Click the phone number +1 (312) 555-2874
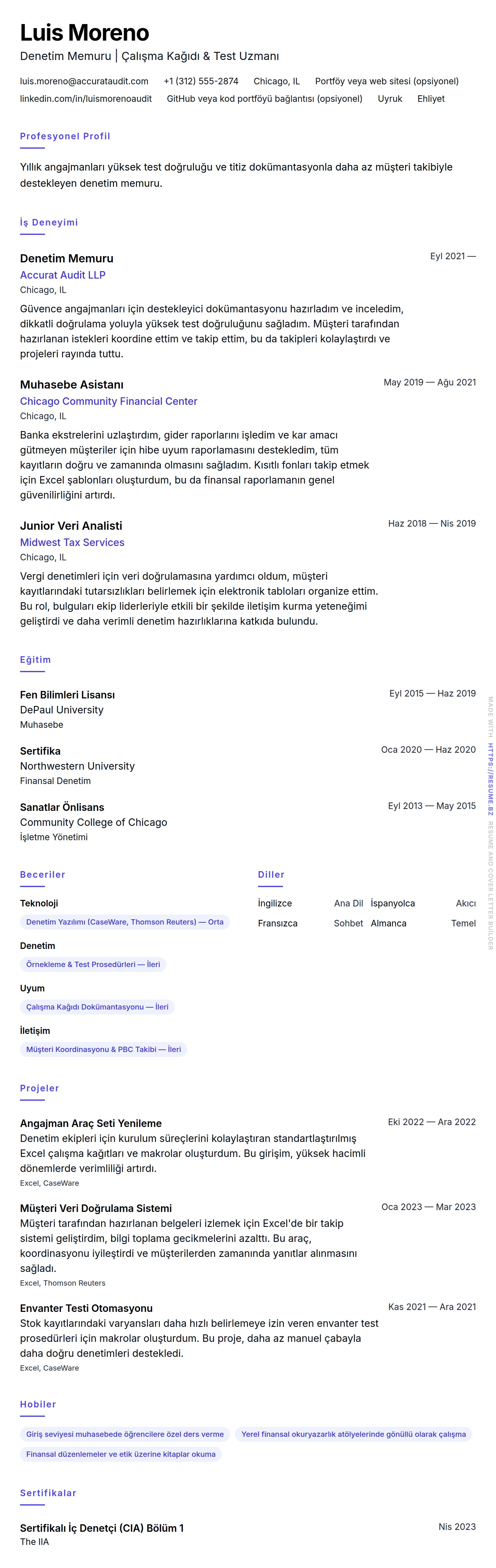Viewport: 496px width, 1568px height. pos(201,82)
